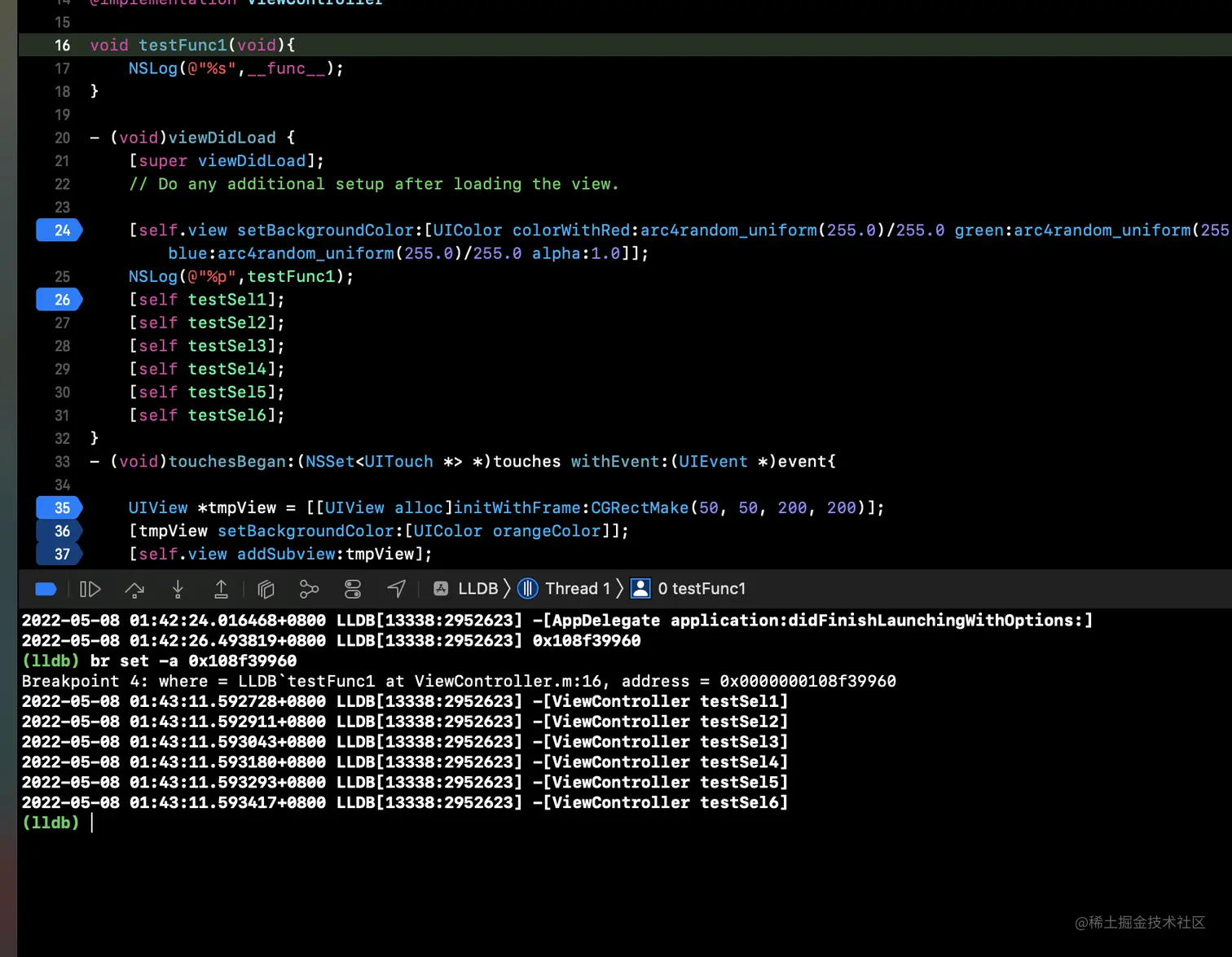Click gutter line number 20
The image size is (1232, 957).
coord(63,138)
